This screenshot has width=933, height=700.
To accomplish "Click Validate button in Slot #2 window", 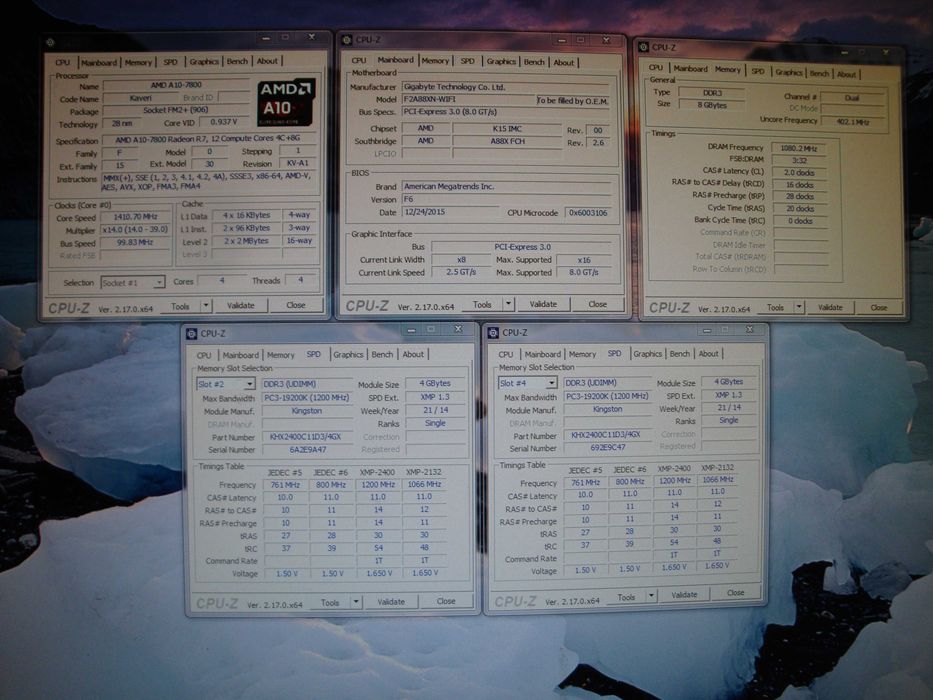I will (391, 602).
